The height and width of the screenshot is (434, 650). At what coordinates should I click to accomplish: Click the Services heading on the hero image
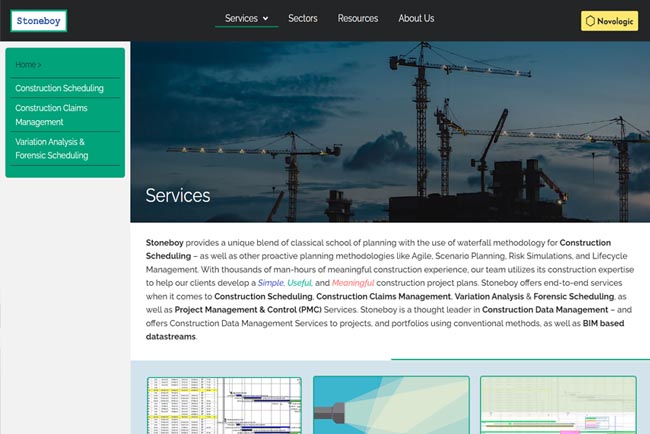pos(178,195)
